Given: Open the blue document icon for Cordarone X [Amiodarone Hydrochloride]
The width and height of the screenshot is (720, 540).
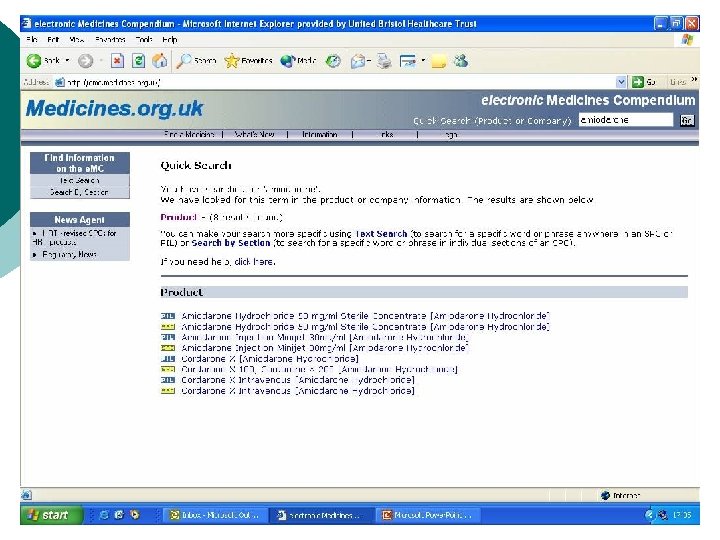Looking at the screenshot, I should pos(168,359).
